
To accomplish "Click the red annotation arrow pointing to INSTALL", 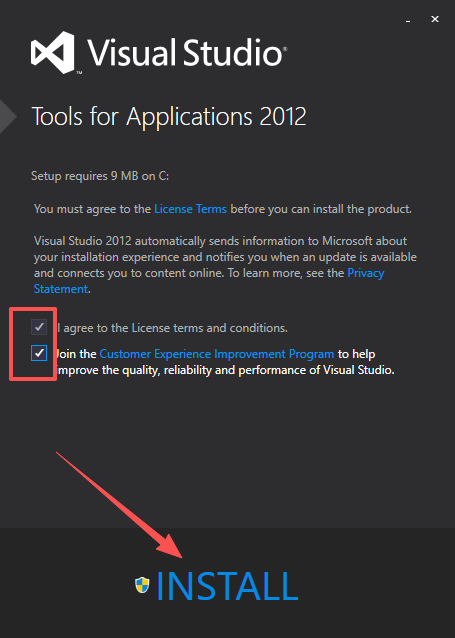I will pos(119,504).
